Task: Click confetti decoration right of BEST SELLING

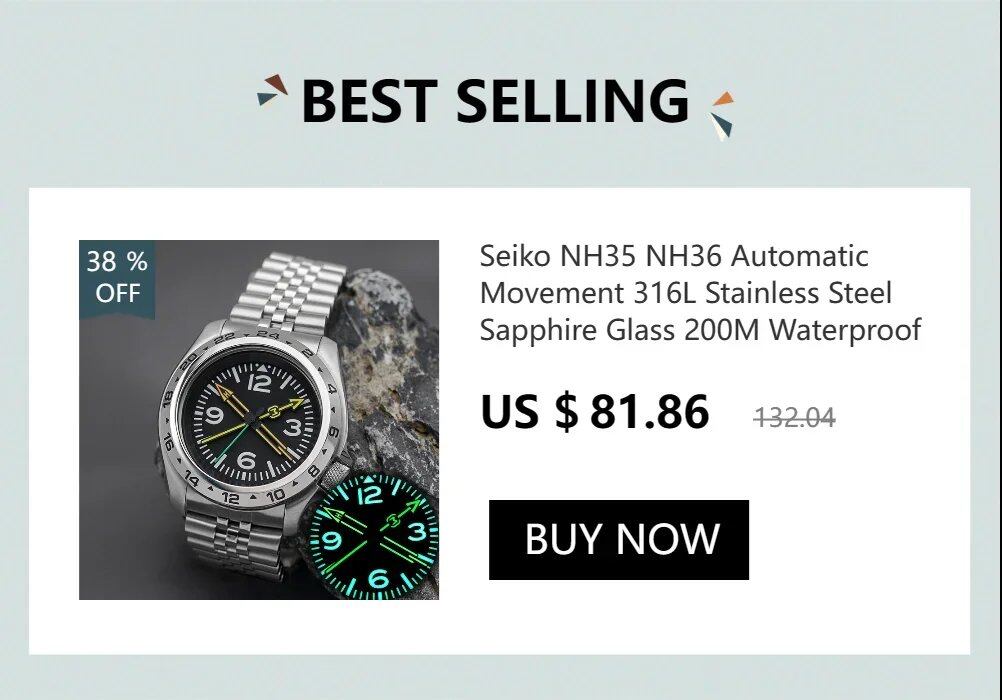Action: (721, 116)
